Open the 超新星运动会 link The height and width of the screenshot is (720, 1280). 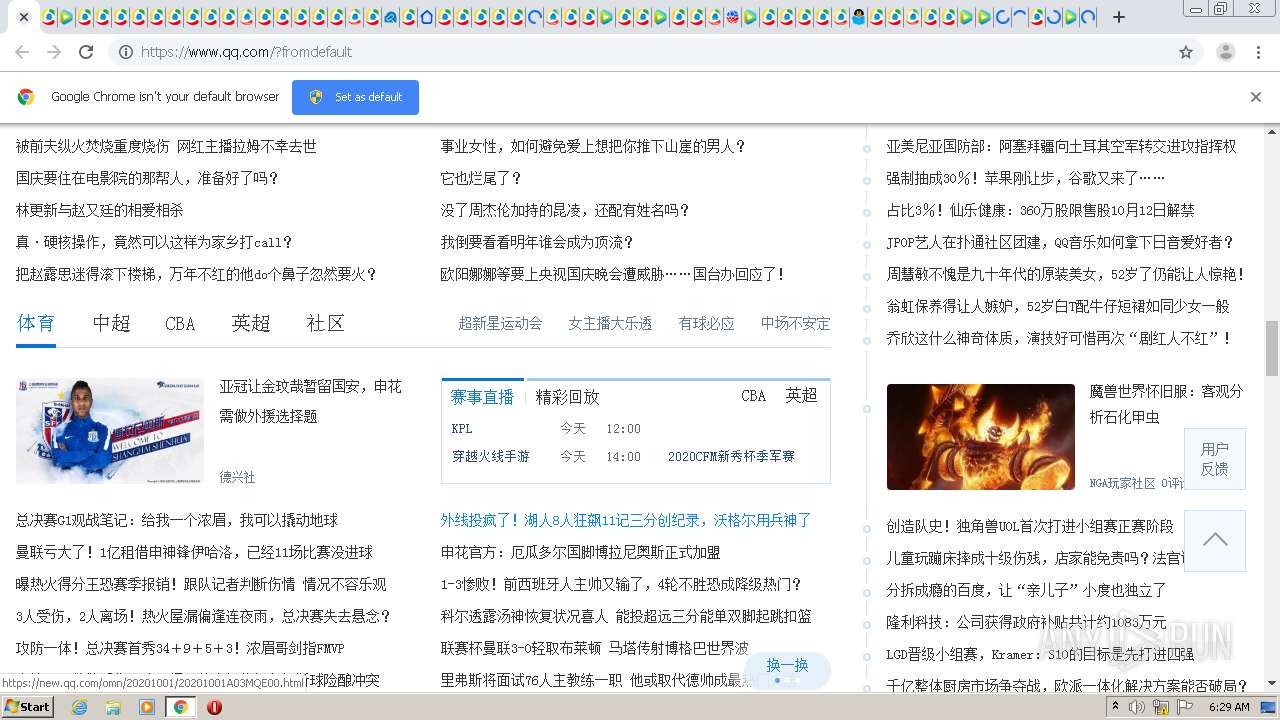(500, 324)
